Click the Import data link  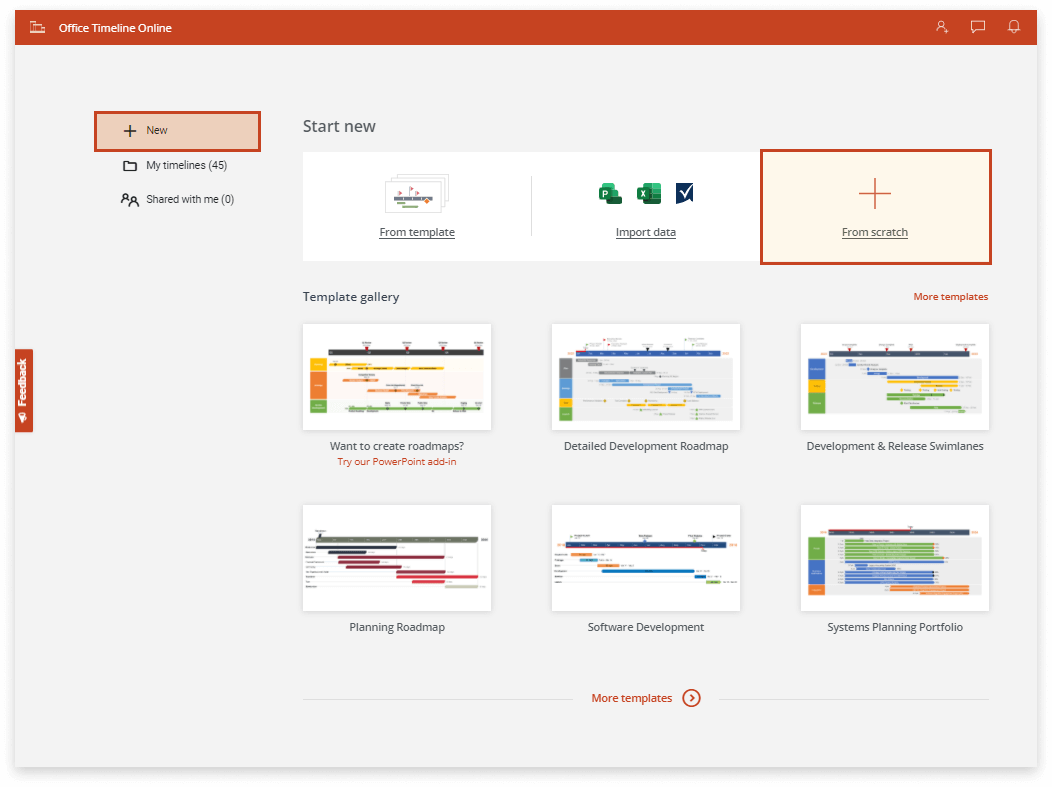click(645, 231)
